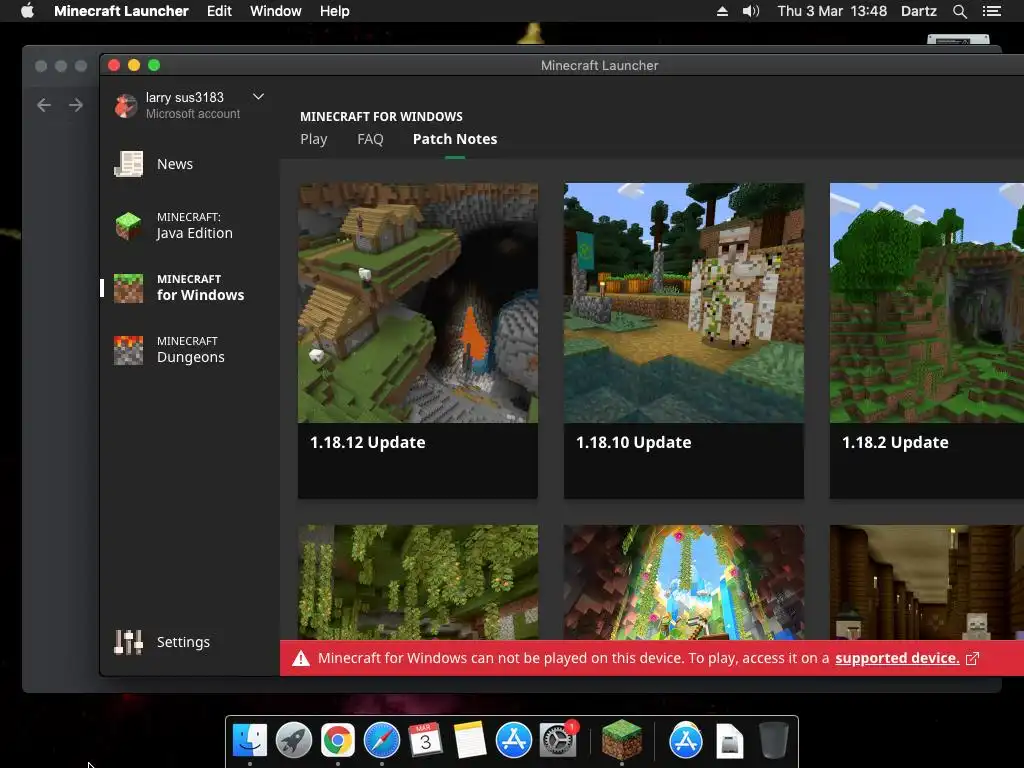Click Minecraft grass block icon in dock

pyautogui.click(x=621, y=739)
